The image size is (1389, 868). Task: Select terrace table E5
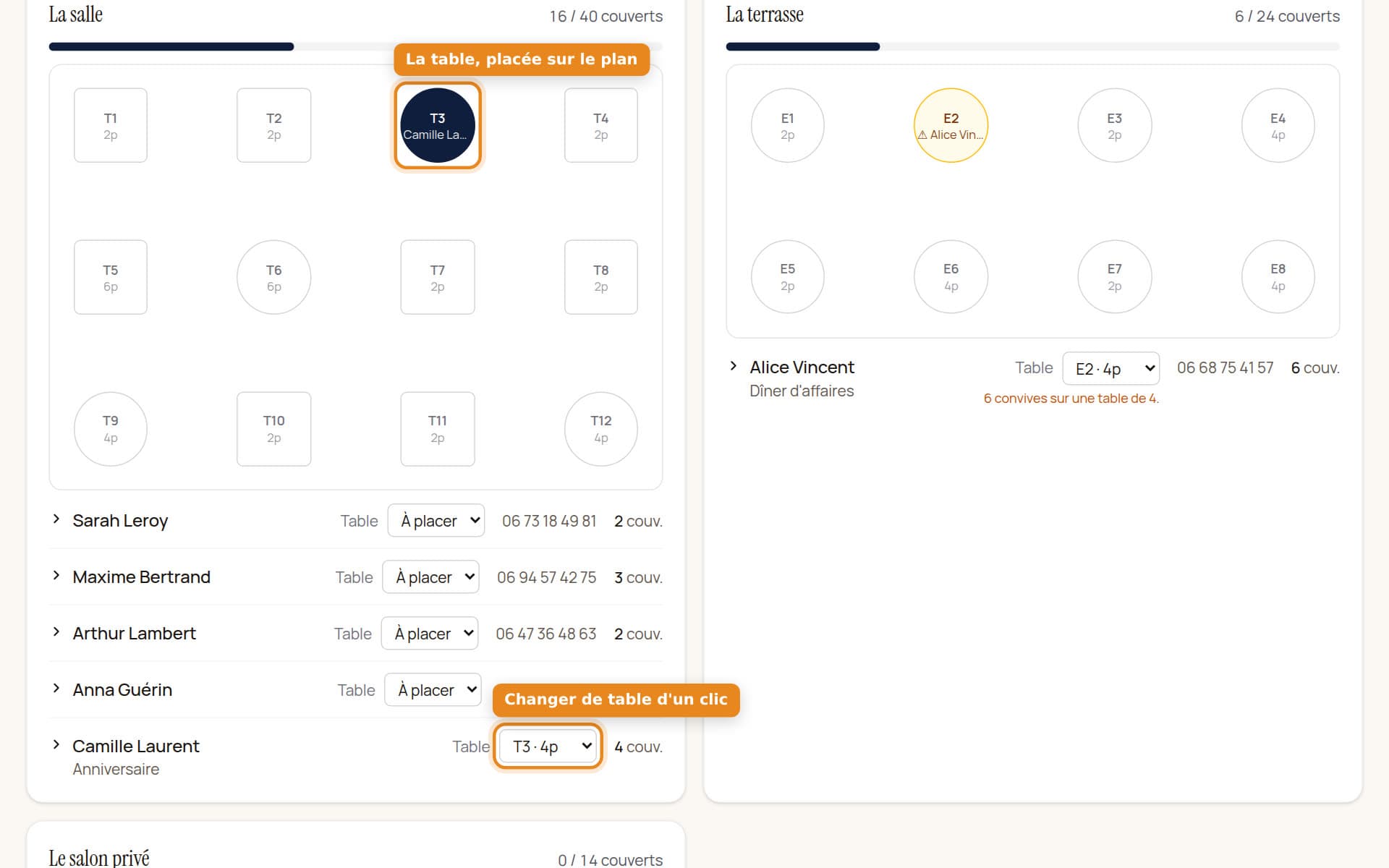click(788, 277)
